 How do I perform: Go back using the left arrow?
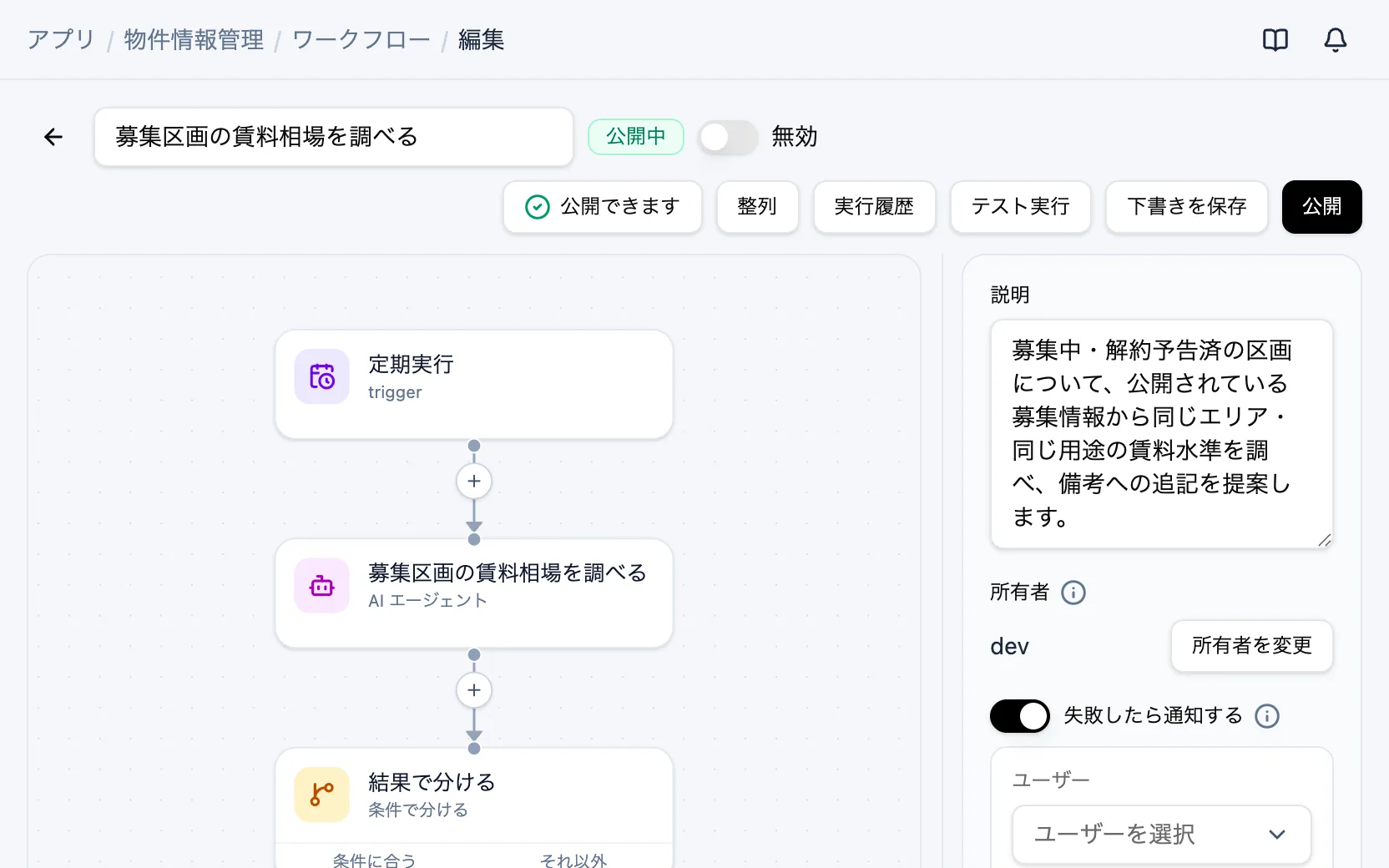click(x=53, y=137)
